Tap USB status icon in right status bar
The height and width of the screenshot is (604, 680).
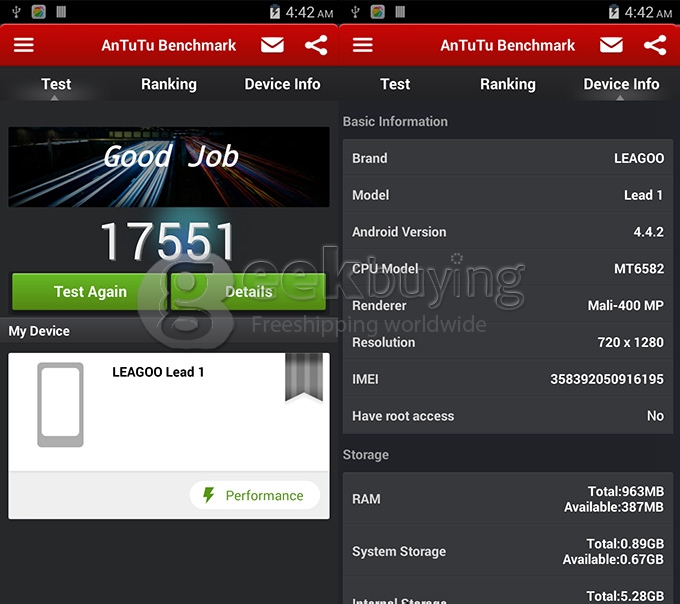click(355, 12)
